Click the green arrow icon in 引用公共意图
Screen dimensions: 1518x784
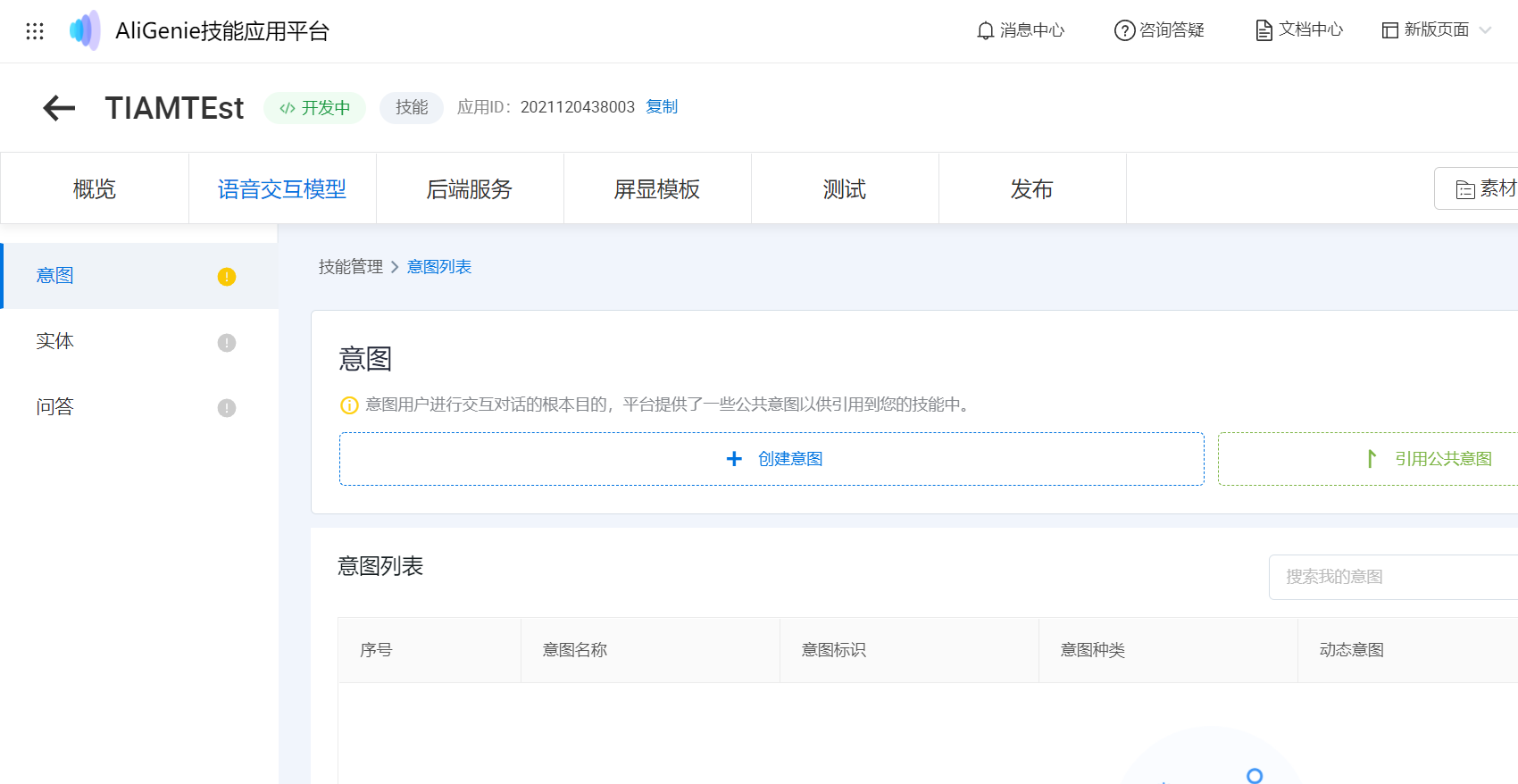pyautogui.click(x=1372, y=459)
